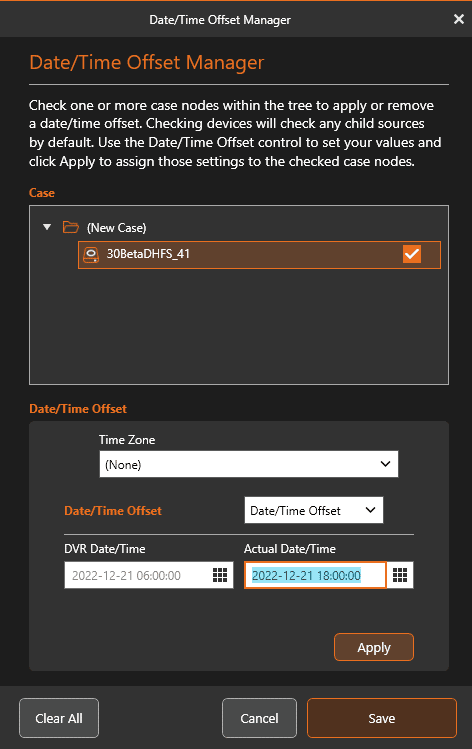This screenshot has width=472, height=749.
Task: Click the Cancel button
Action: click(x=259, y=718)
